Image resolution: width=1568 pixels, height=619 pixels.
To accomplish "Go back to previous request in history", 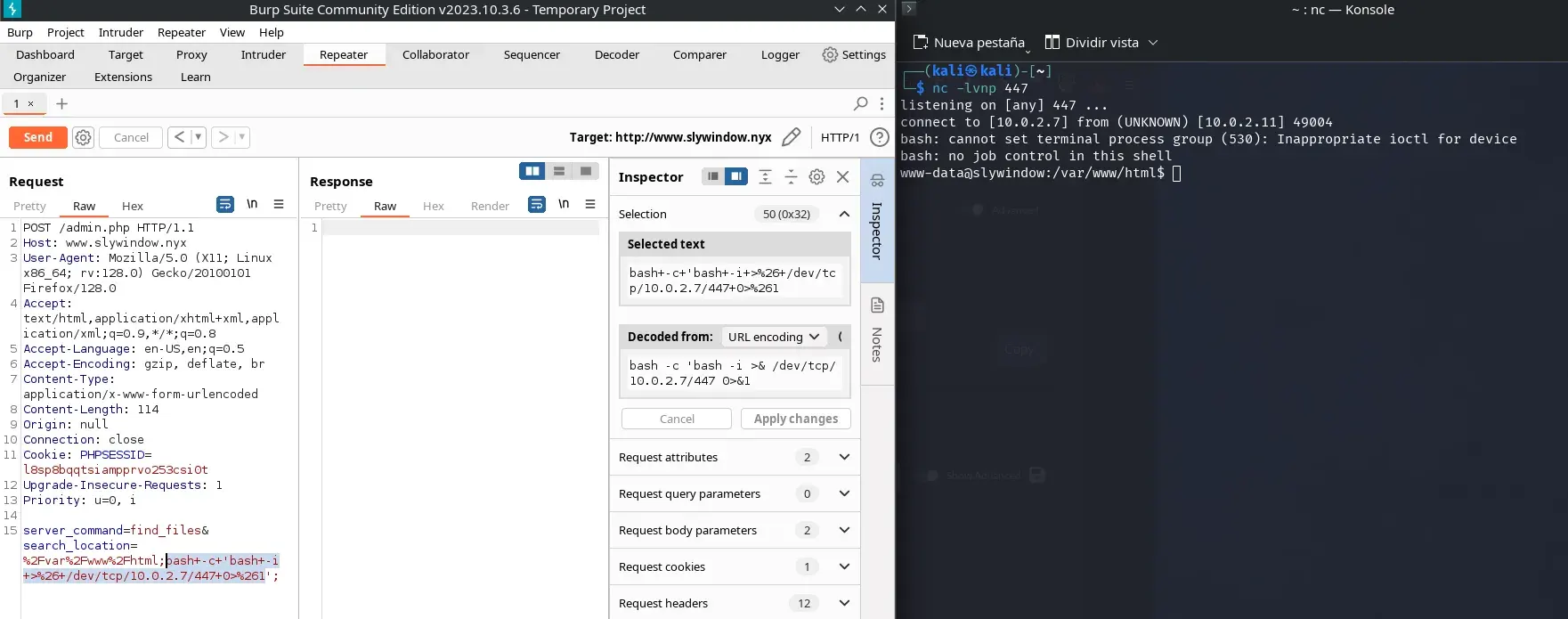I will (180, 137).
